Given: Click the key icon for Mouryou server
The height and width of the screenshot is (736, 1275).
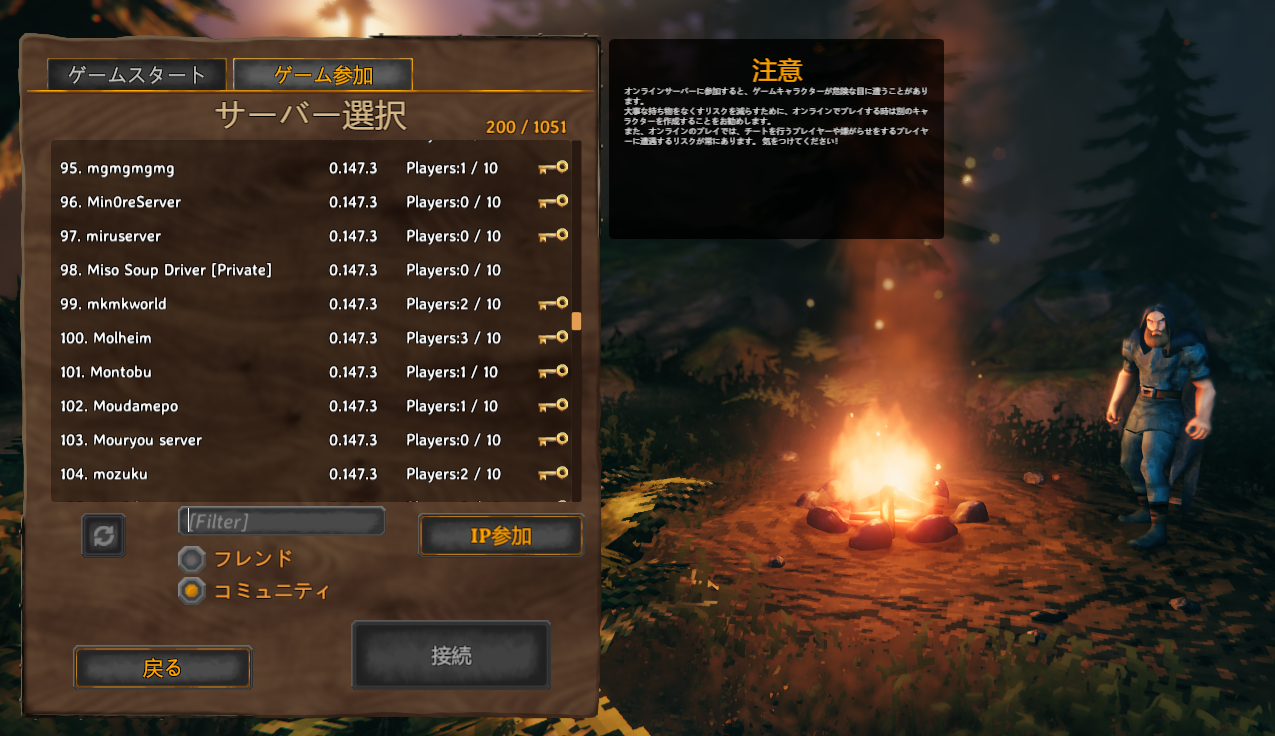Looking at the screenshot, I should coord(553,440).
